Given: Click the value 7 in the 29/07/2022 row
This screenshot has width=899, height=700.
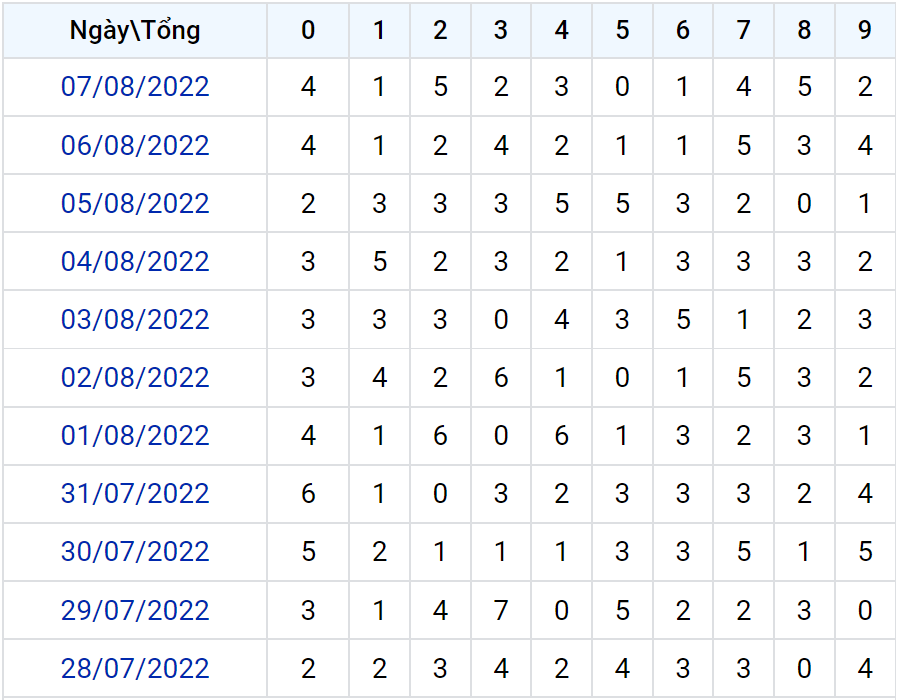Looking at the screenshot, I should [501, 610].
